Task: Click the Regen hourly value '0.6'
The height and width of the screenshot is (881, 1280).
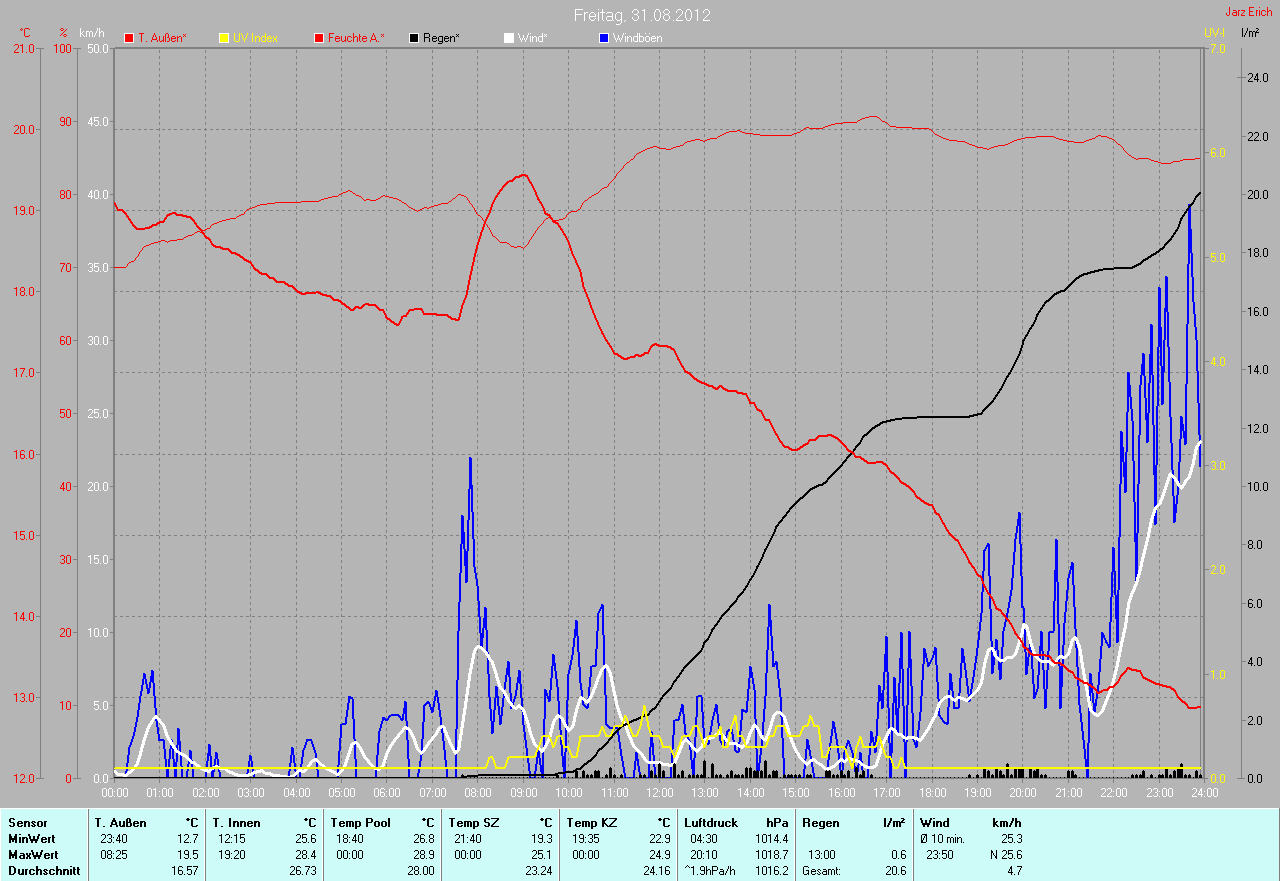Action: (898, 855)
